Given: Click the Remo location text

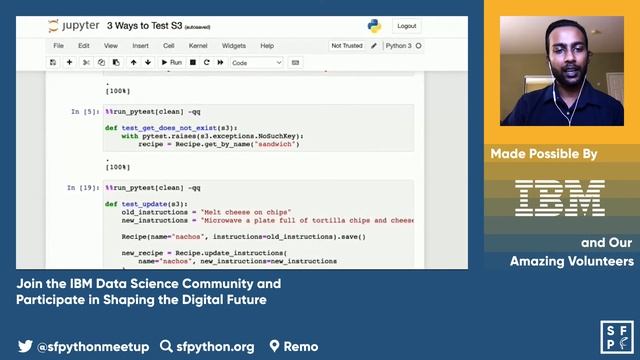Looking at the screenshot, I should click(x=301, y=347).
